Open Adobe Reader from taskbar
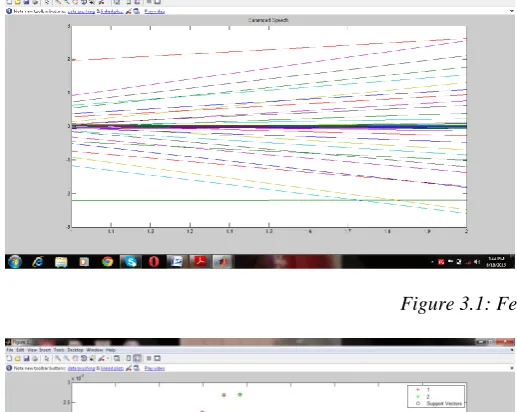The width and height of the screenshot is (517, 412). (x=200, y=262)
